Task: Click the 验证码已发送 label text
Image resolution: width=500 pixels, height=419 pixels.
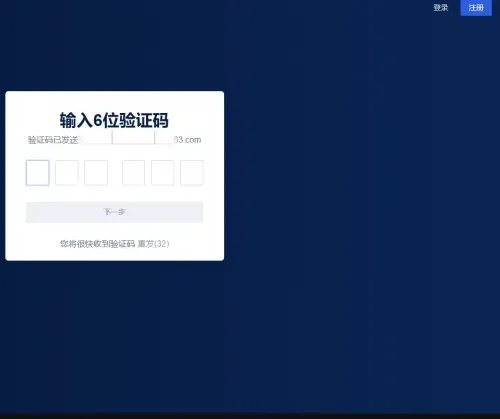Action: [x=53, y=140]
